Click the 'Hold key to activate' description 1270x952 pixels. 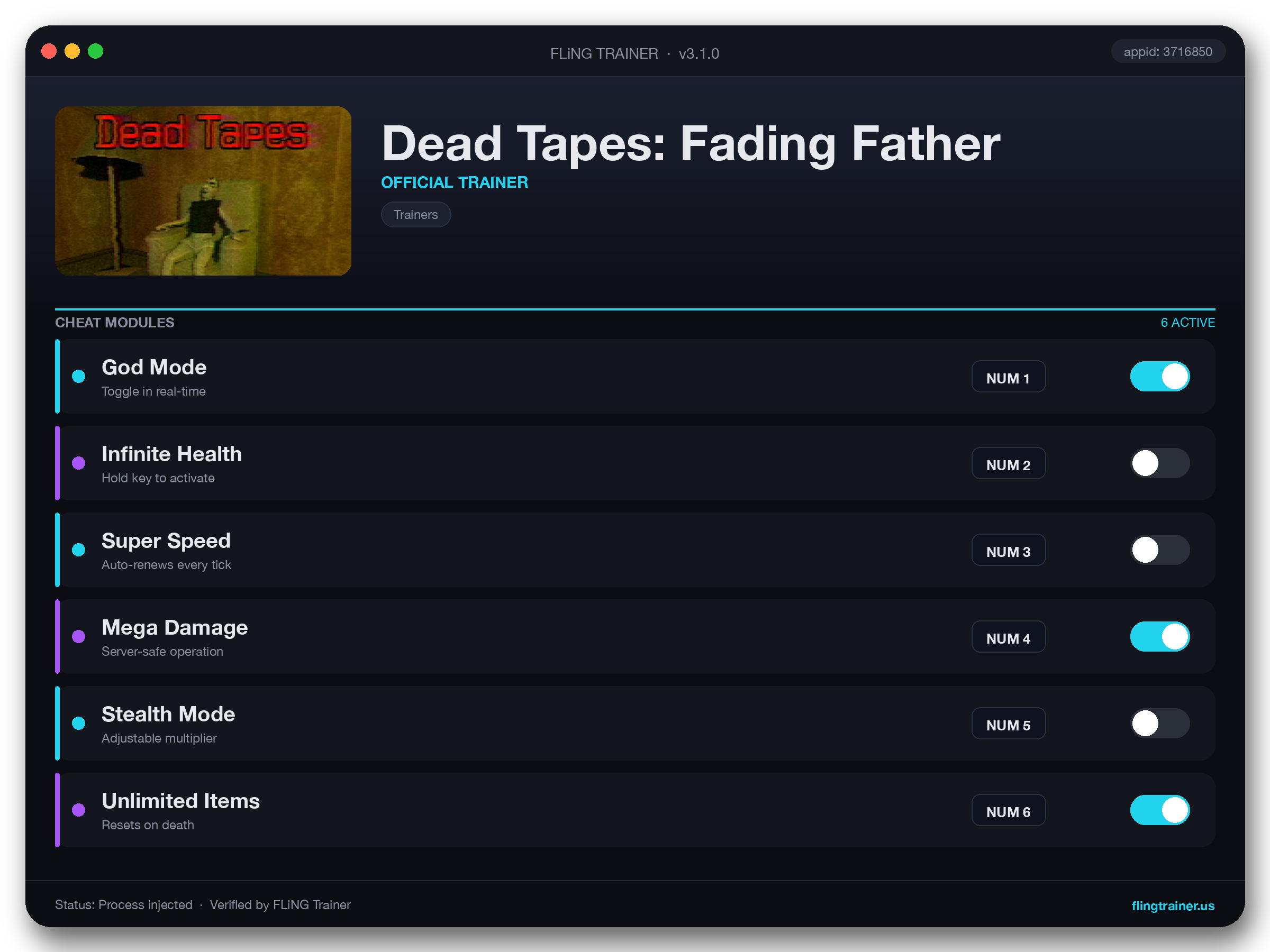(x=158, y=478)
